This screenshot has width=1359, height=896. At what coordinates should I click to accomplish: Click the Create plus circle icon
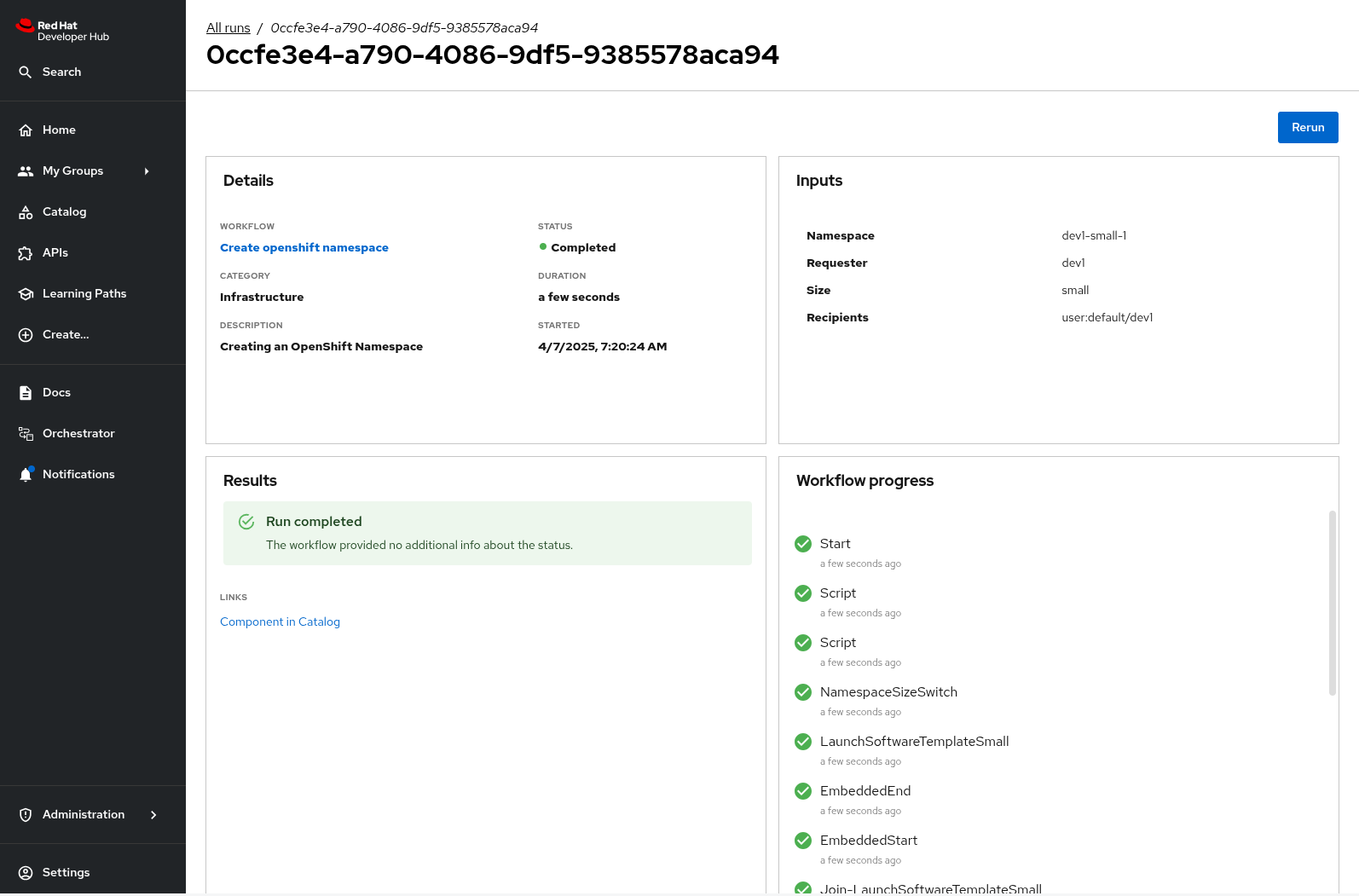pyautogui.click(x=26, y=335)
